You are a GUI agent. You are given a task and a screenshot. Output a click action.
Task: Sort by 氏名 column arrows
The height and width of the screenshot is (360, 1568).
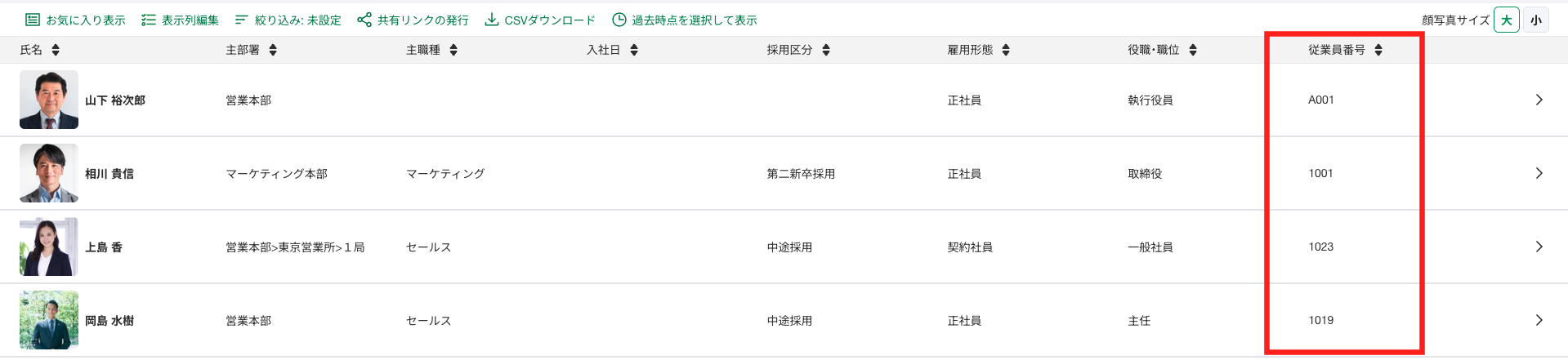[56, 50]
